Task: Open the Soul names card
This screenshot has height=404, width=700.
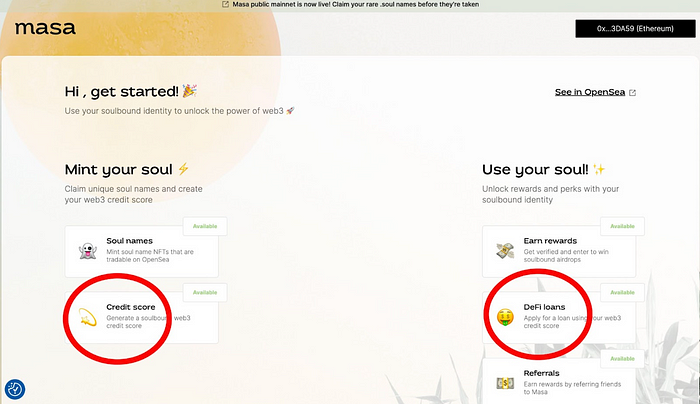Action: (142, 251)
